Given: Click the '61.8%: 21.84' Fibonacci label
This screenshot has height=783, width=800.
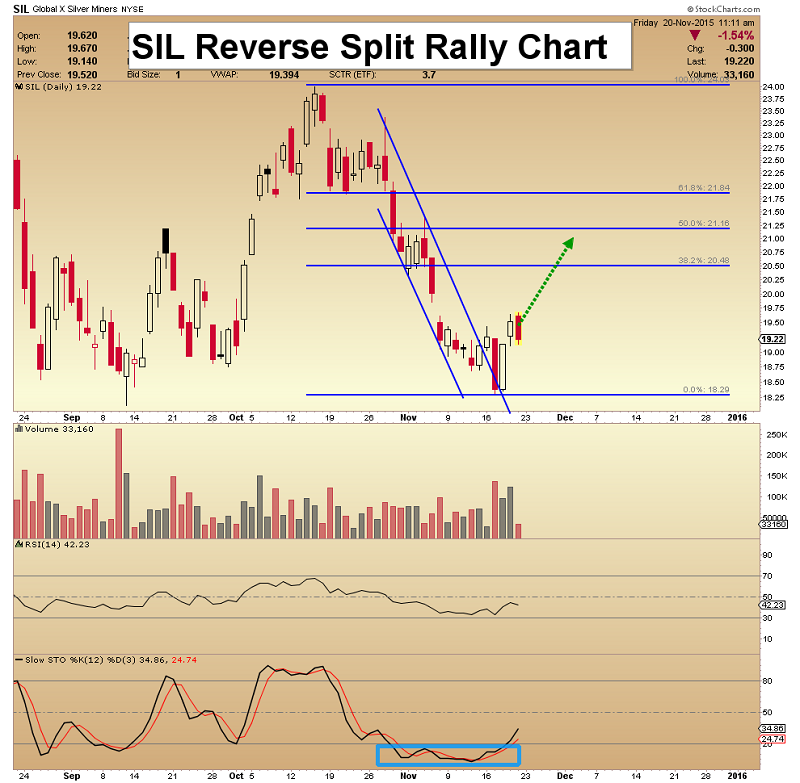Looking at the screenshot, I should [704, 188].
